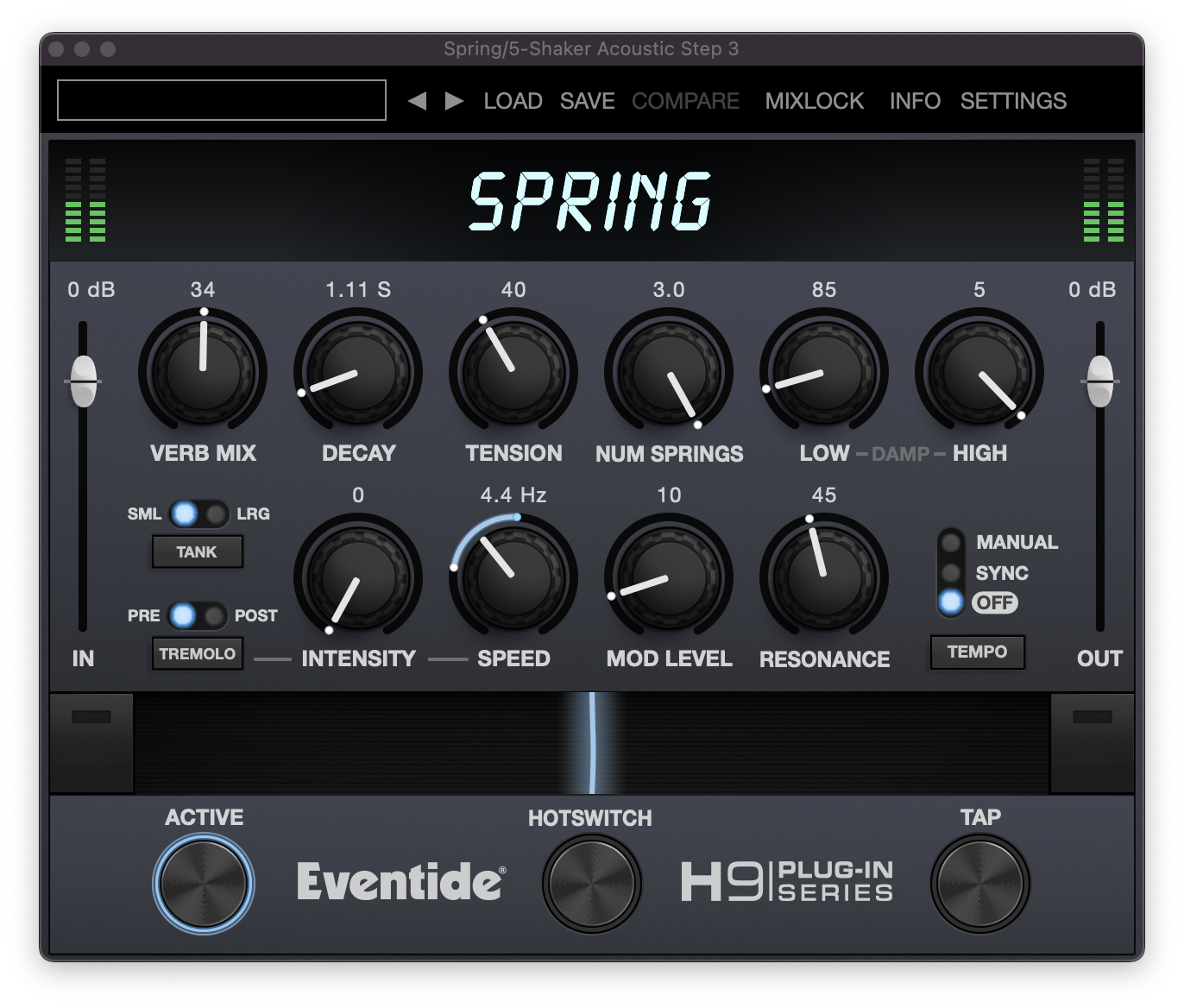Click the Tension knob
Screen dimensions: 1184x1008
[513, 371]
